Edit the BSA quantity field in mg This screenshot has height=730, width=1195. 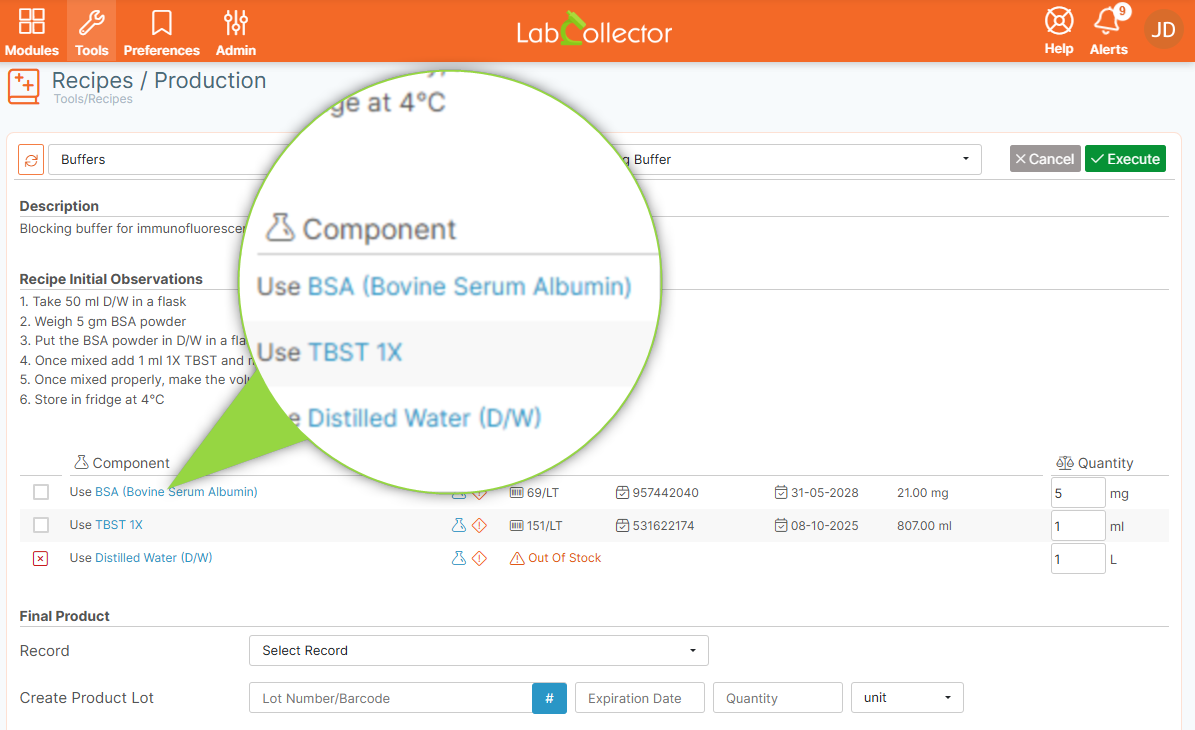point(1078,493)
